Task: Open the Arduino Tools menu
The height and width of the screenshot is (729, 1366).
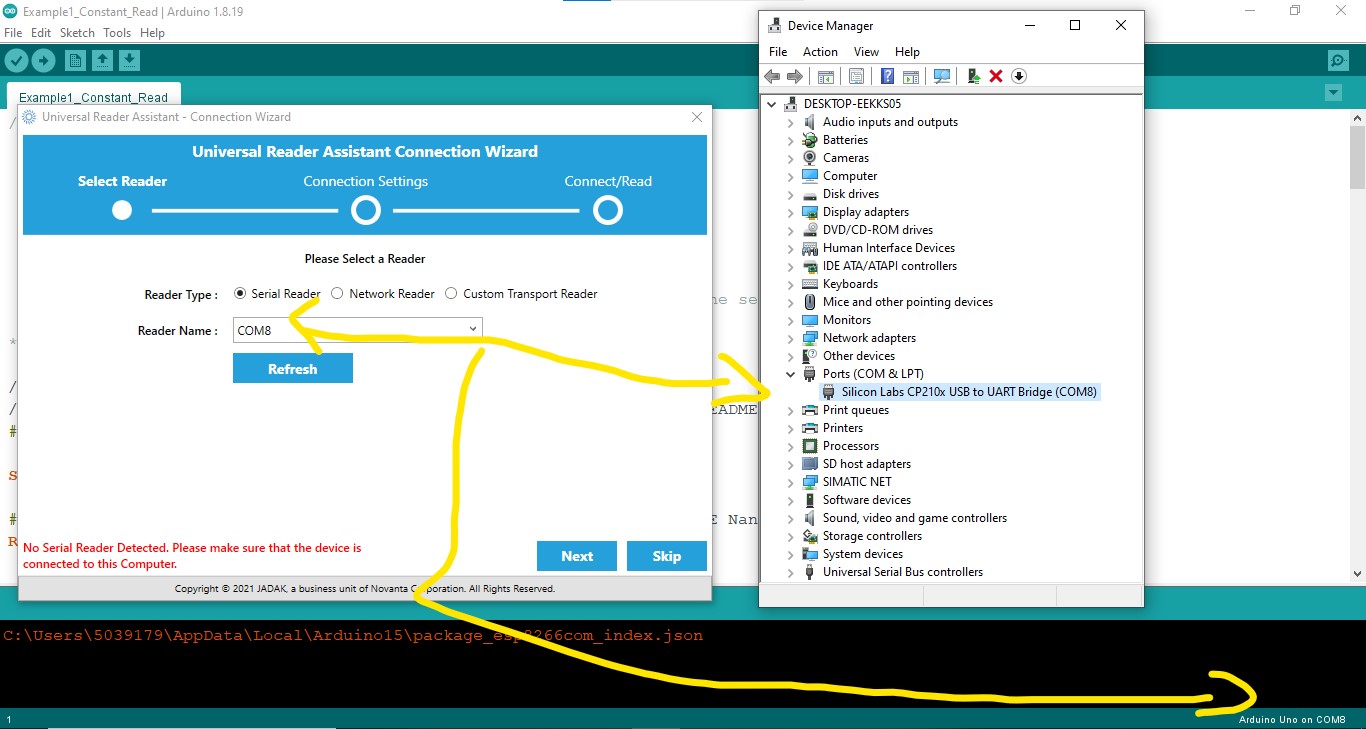Action: click(117, 33)
